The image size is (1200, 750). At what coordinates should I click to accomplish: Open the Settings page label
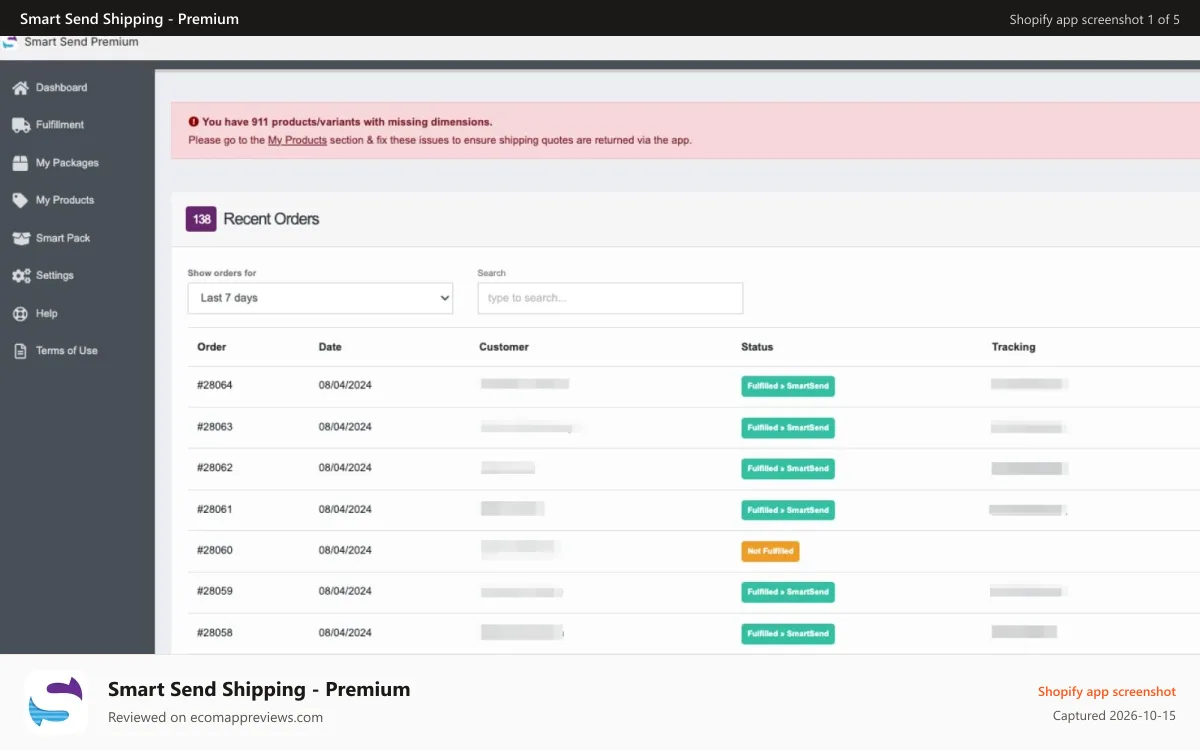pos(55,275)
